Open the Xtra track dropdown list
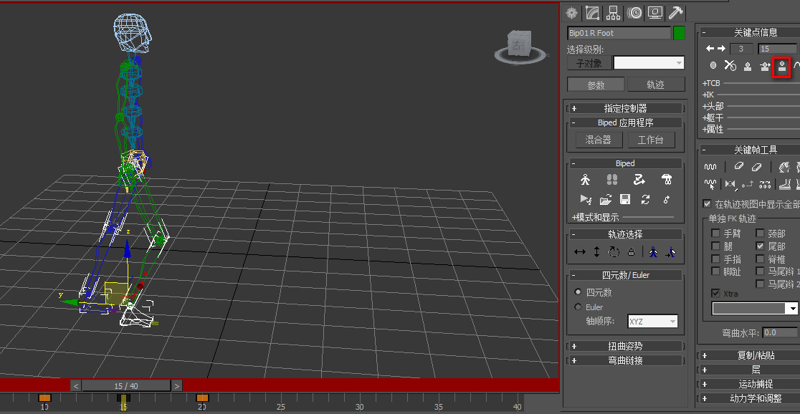This screenshot has height=416, width=802. pyautogui.click(x=755, y=308)
